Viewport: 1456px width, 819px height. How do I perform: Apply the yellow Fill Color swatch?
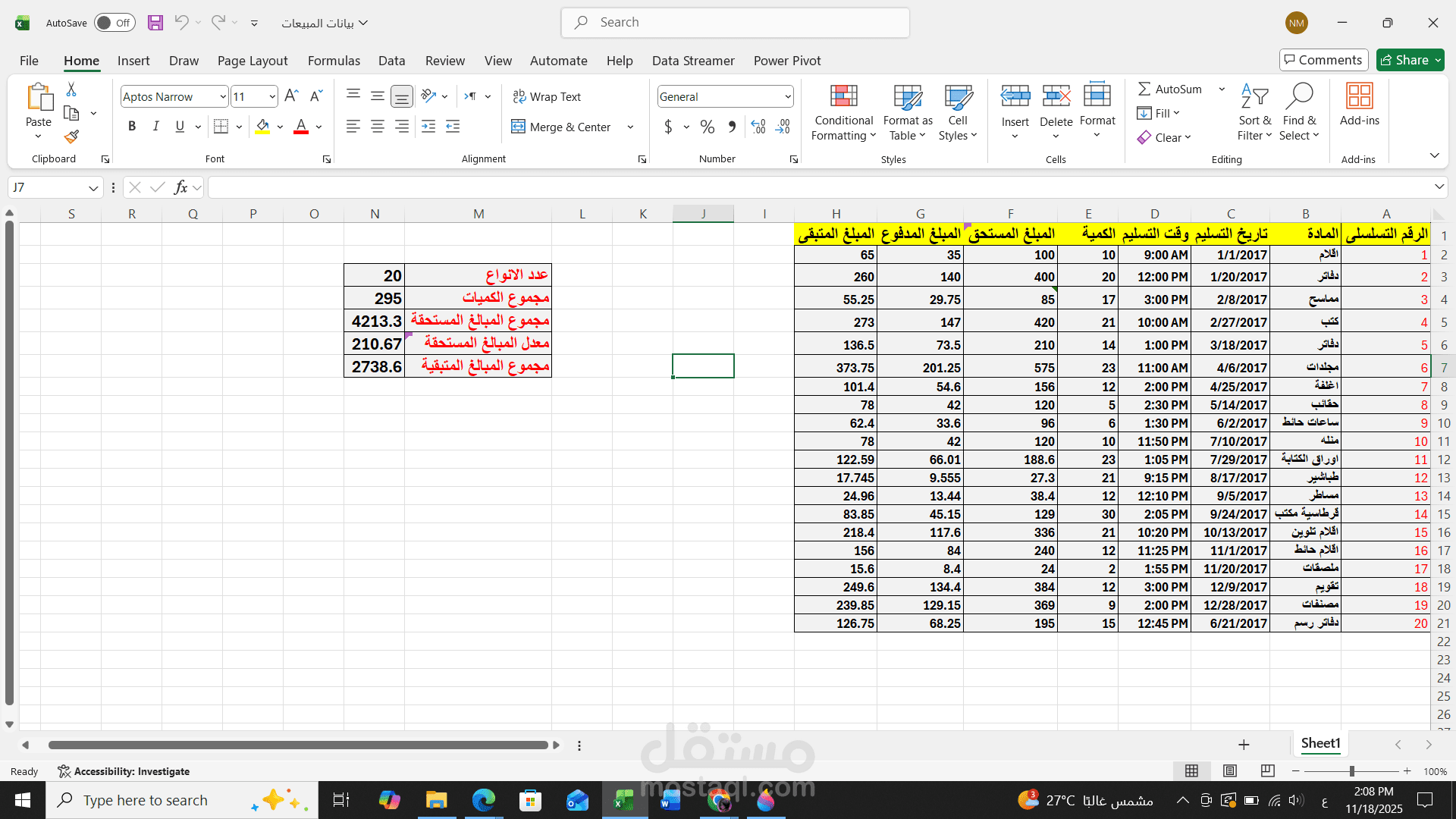point(262,127)
